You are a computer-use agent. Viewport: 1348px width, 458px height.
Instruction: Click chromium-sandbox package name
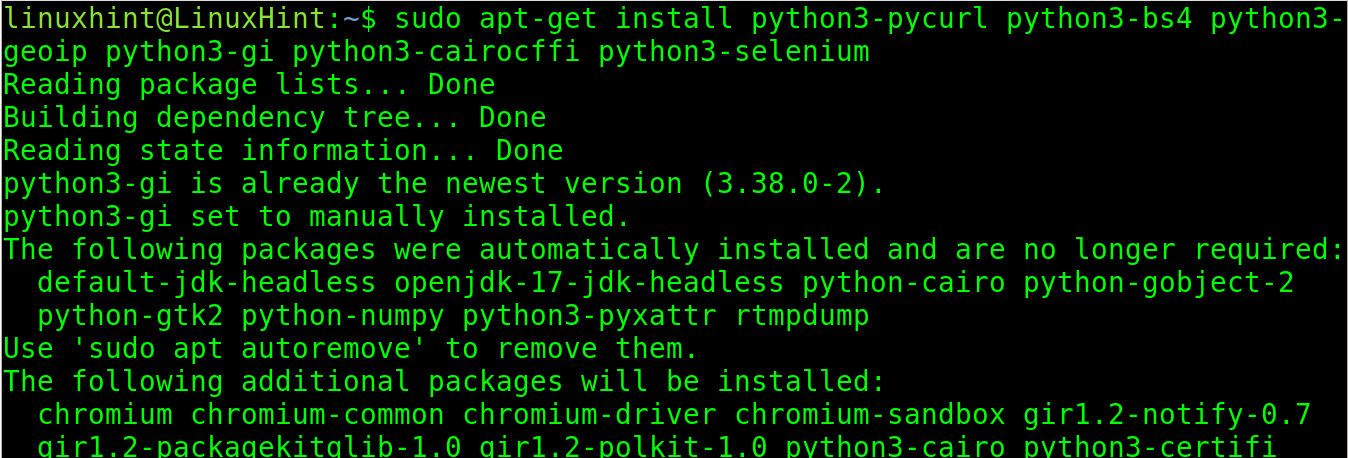[871, 415]
